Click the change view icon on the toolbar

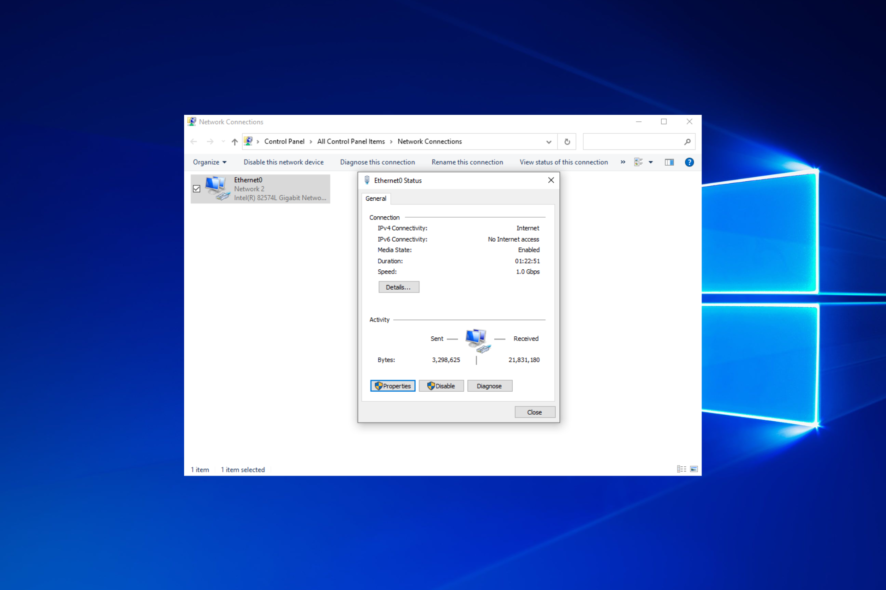click(x=638, y=162)
